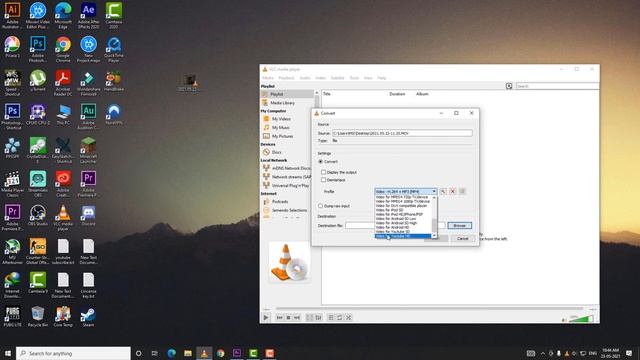Image resolution: width=640 pixels, height=360 pixels.
Task: Toggle the VLC random shuffle button
Action: 348,317
